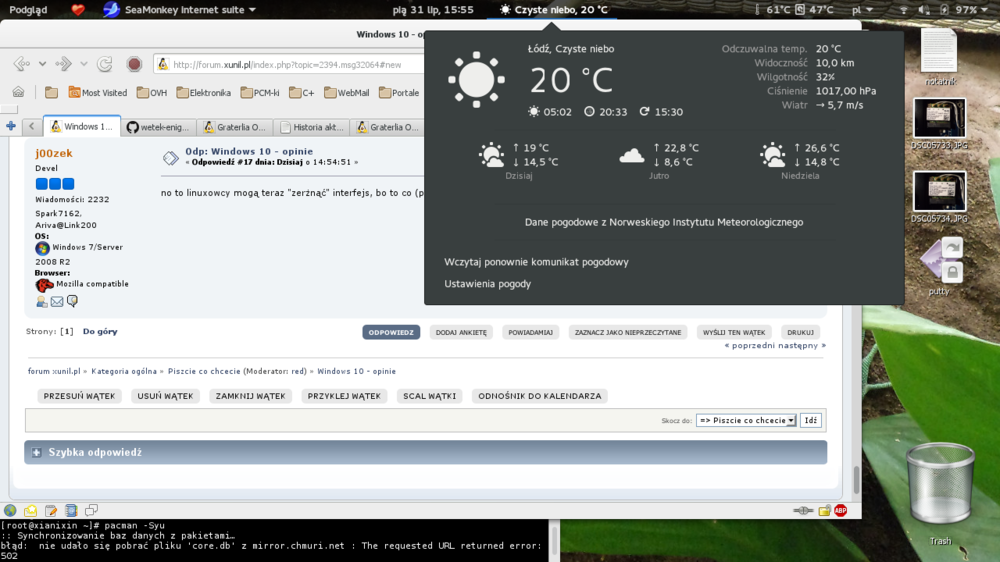View j00zek's profile icon
Viewport: 1000px width, 562px height.
click(x=41, y=302)
